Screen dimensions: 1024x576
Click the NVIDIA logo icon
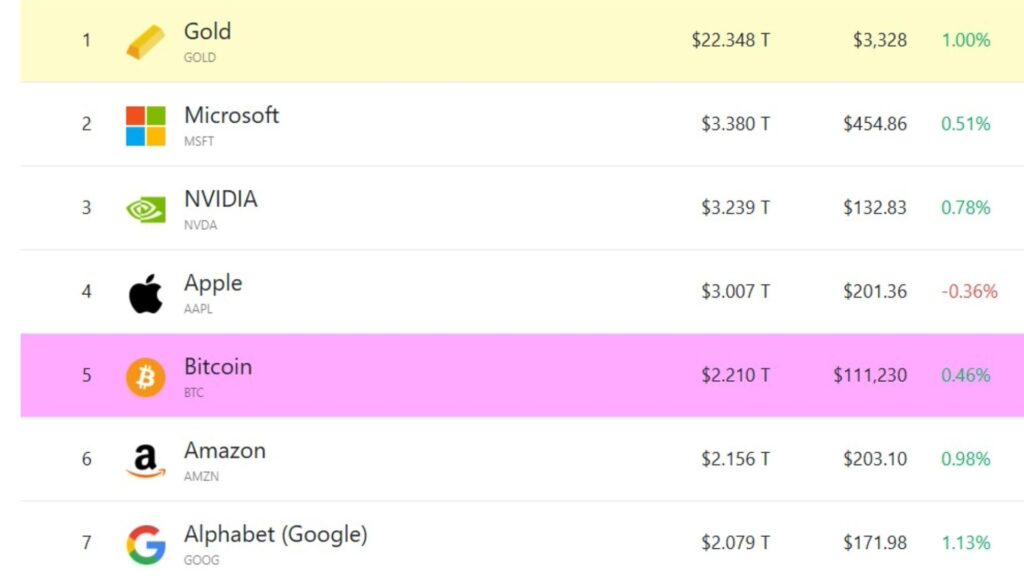click(x=145, y=209)
